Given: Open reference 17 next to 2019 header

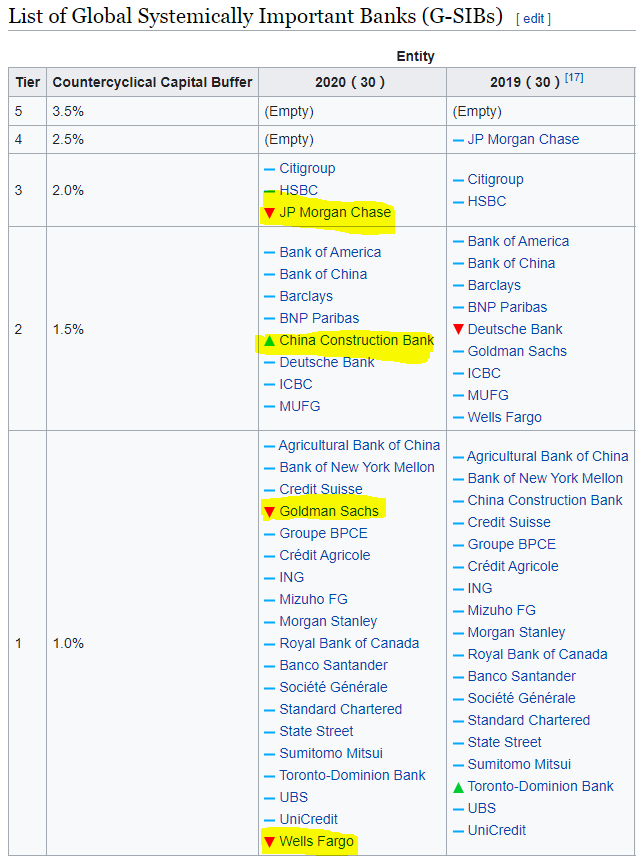Looking at the screenshot, I should click(x=574, y=78).
